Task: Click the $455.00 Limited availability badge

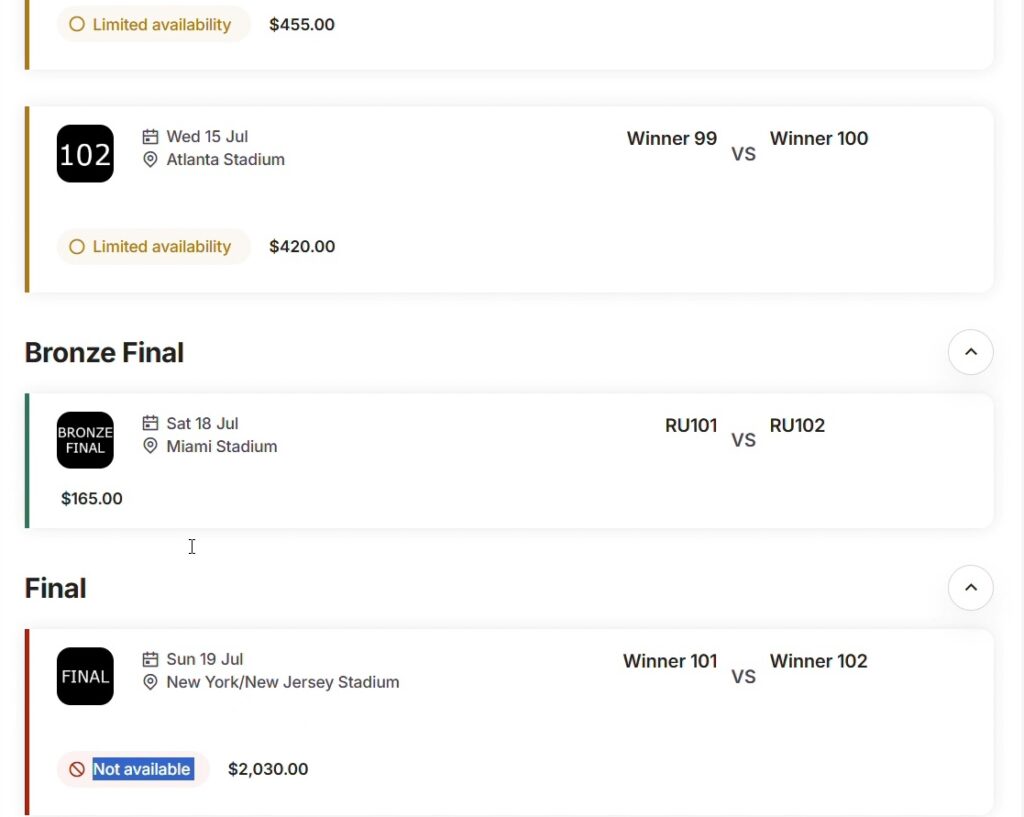Action: (153, 25)
